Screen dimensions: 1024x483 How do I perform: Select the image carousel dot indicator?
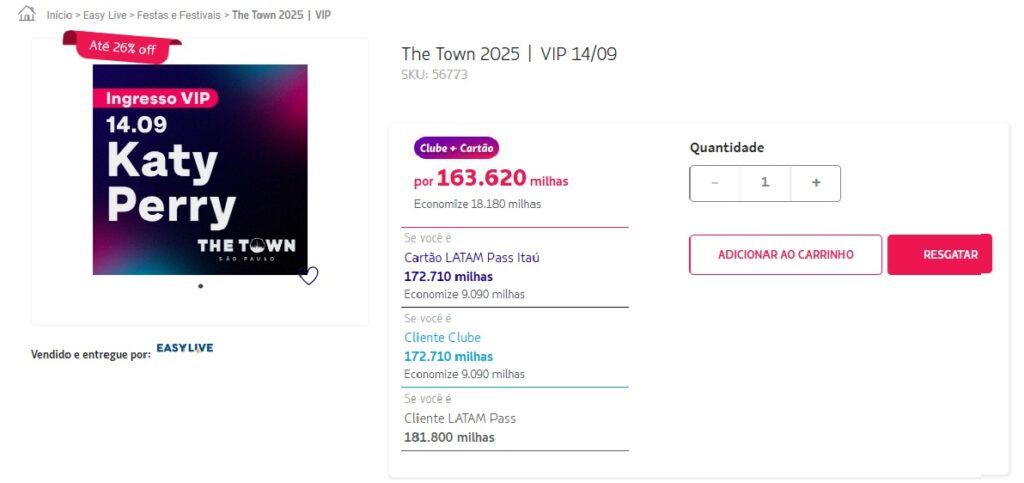200,286
